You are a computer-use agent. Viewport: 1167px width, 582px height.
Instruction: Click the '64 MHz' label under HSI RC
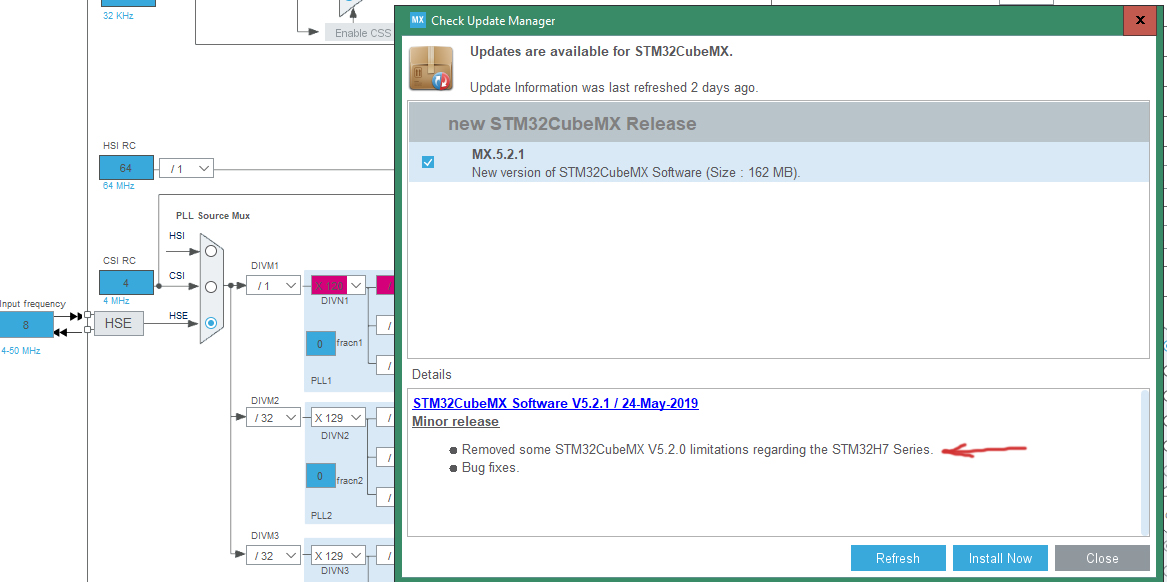[x=118, y=186]
